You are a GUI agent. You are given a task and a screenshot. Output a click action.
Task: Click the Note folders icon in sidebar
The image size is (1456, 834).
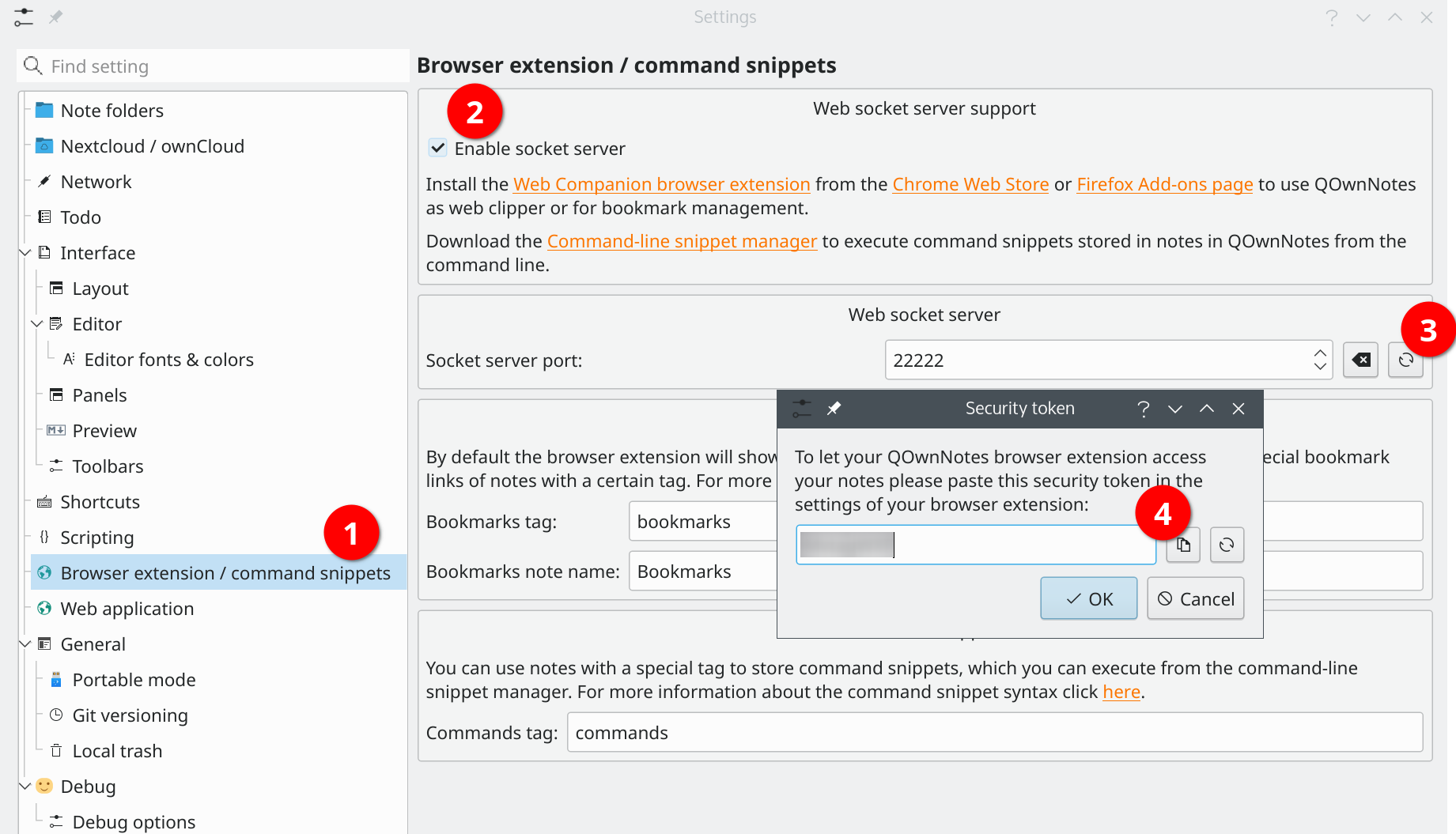click(x=44, y=111)
